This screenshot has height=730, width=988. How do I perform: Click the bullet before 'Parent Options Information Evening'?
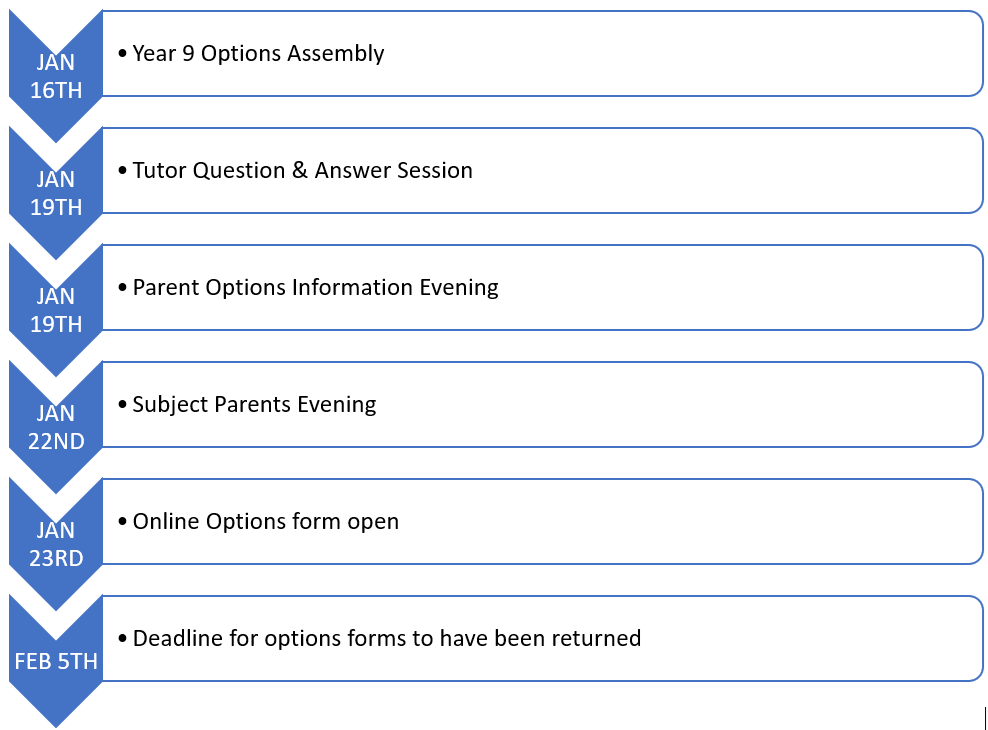pyautogui.click(x=122, y=289)
